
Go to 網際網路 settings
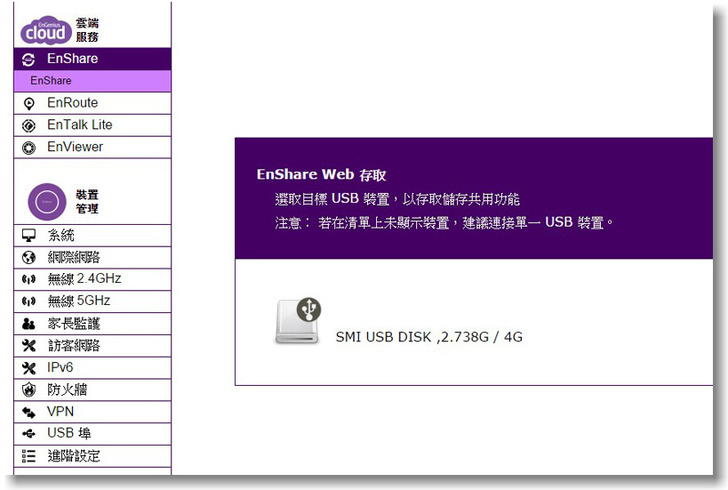[92, 257]
